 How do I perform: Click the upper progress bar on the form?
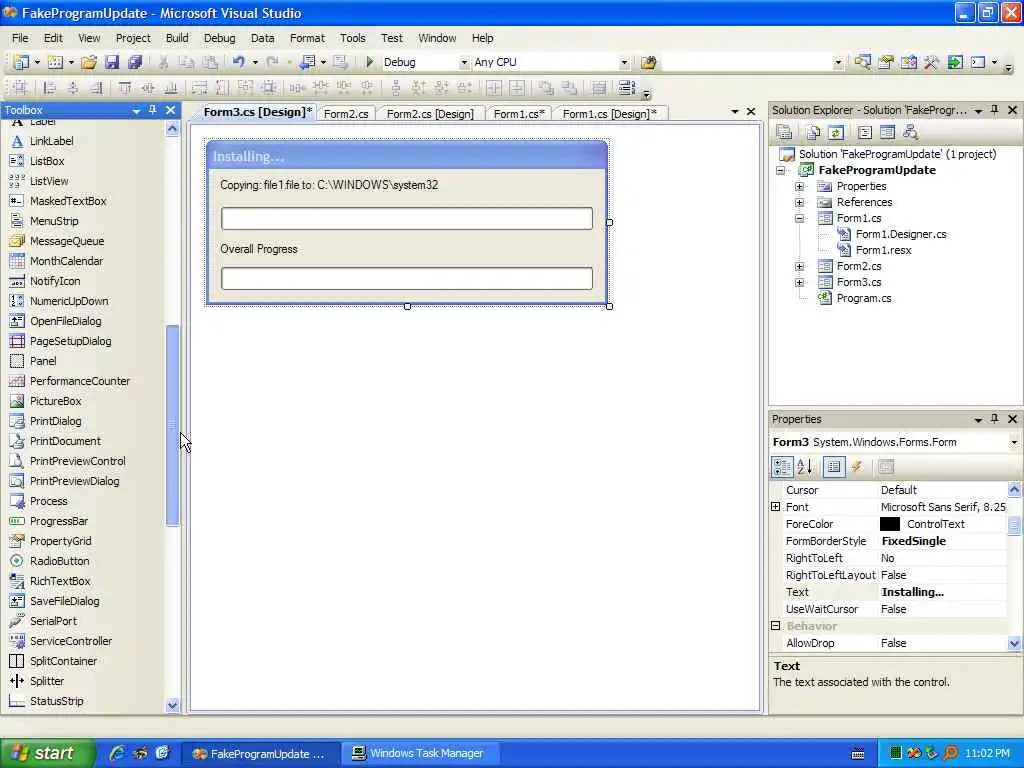pyautogui.click(x=407, y=218)
